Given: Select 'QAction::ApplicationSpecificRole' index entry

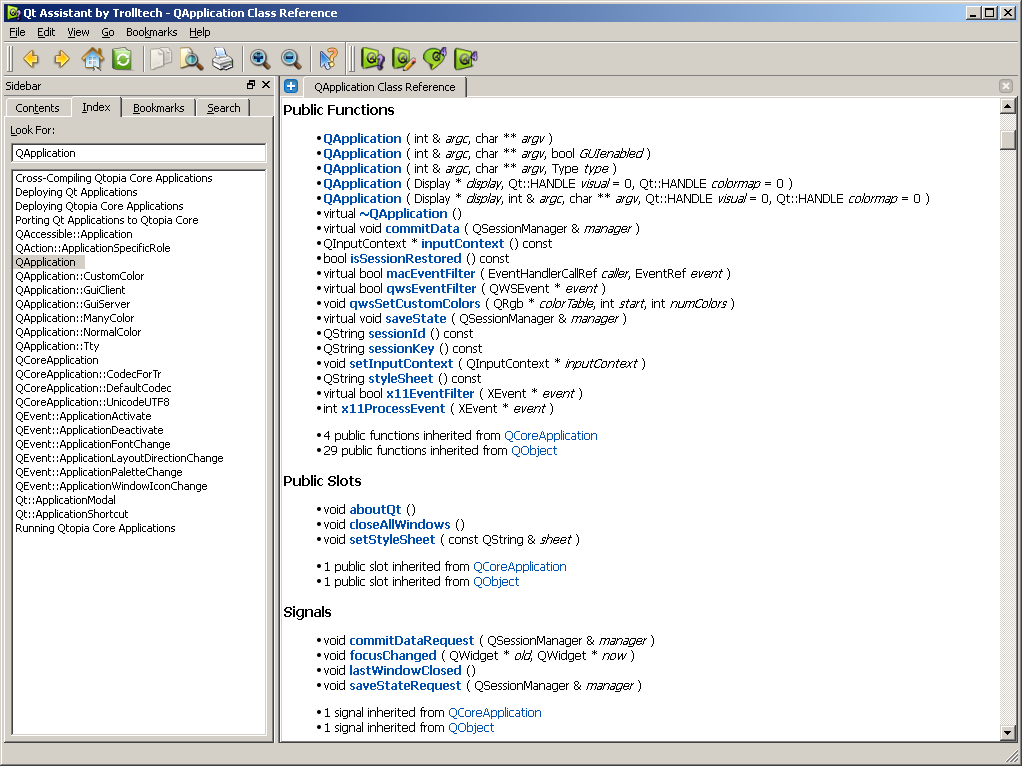Looking at the screenshot, I should point(93,248).
